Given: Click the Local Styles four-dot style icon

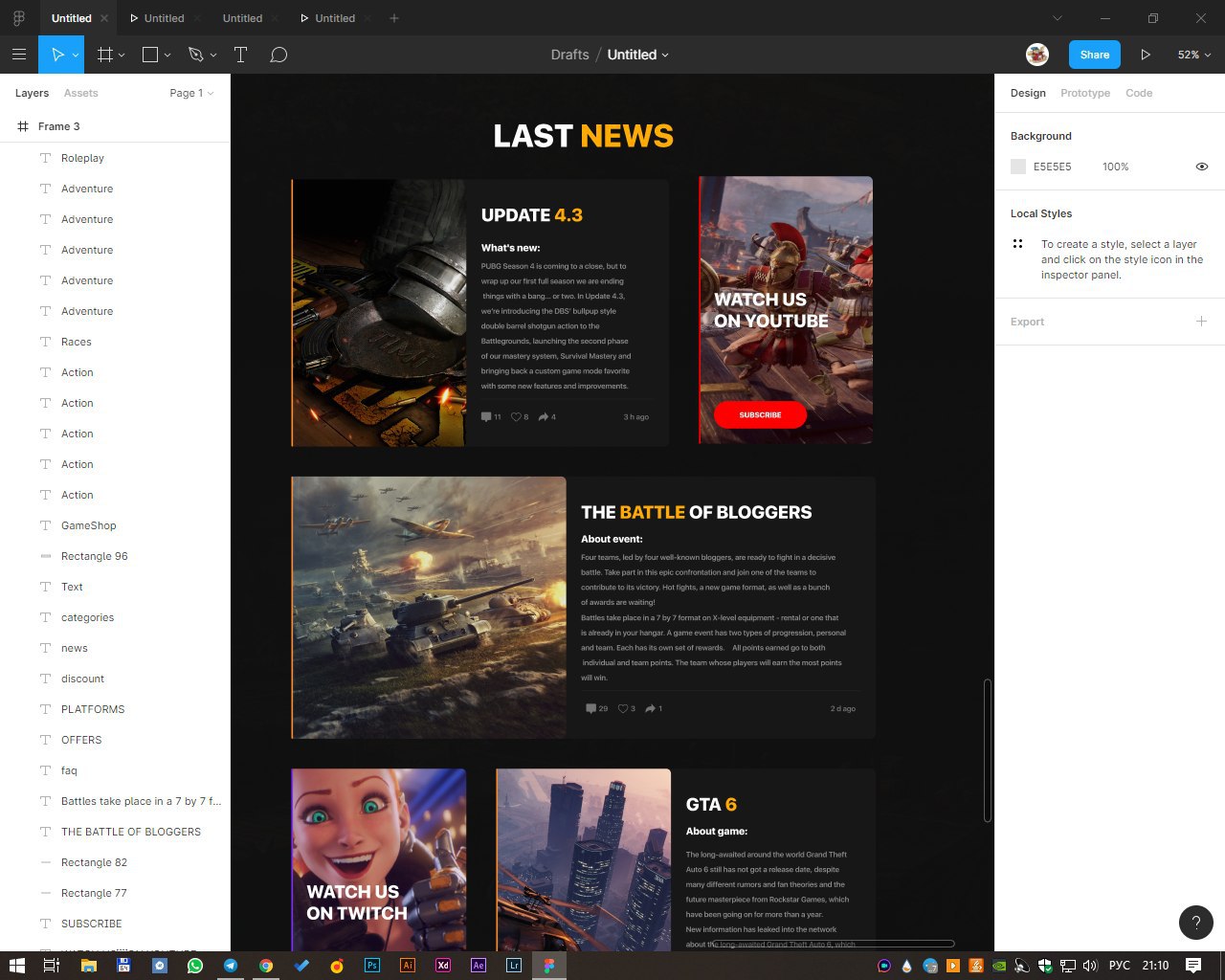Looking at the screenshot, I should coord(1018,244).
